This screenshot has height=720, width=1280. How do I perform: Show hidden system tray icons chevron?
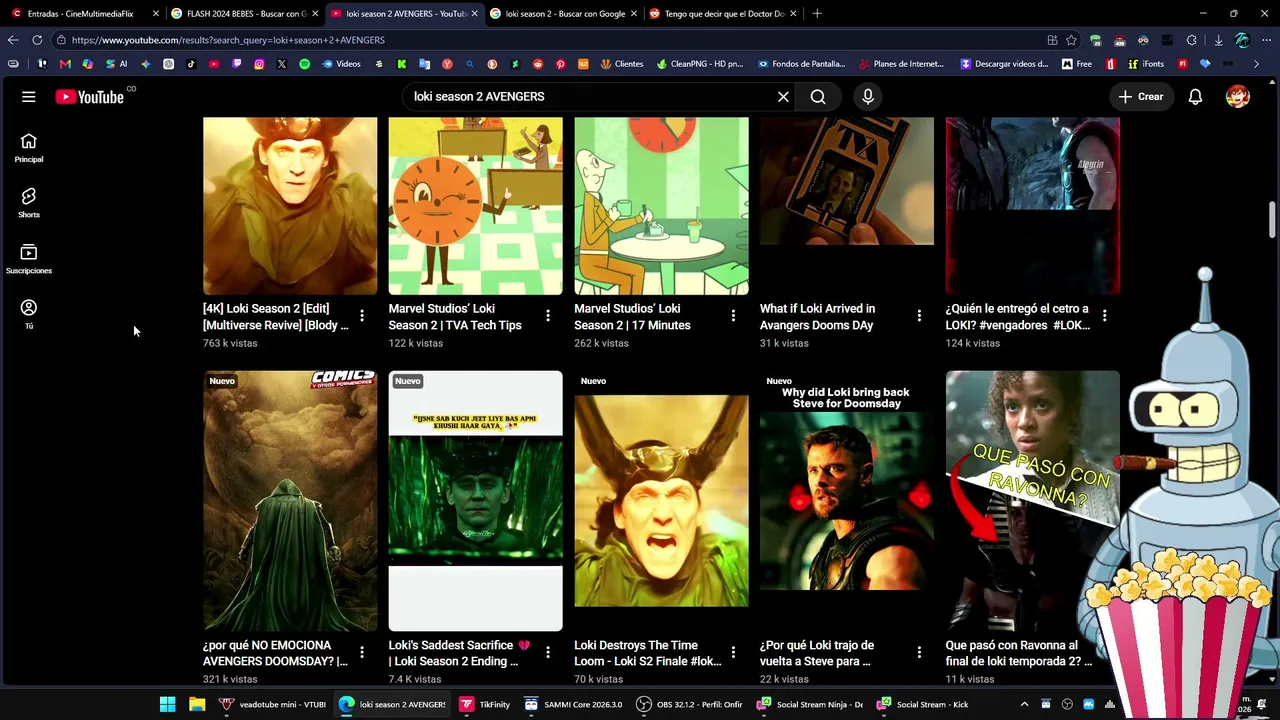coord(1024,704)
